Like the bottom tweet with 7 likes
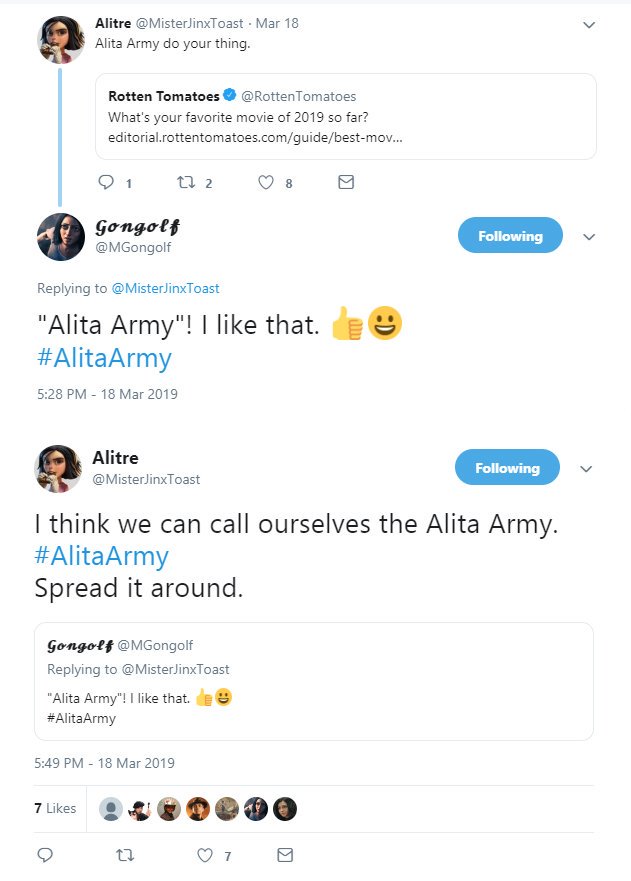This screenshot has width=631, height=881. [x=206, y=856]
